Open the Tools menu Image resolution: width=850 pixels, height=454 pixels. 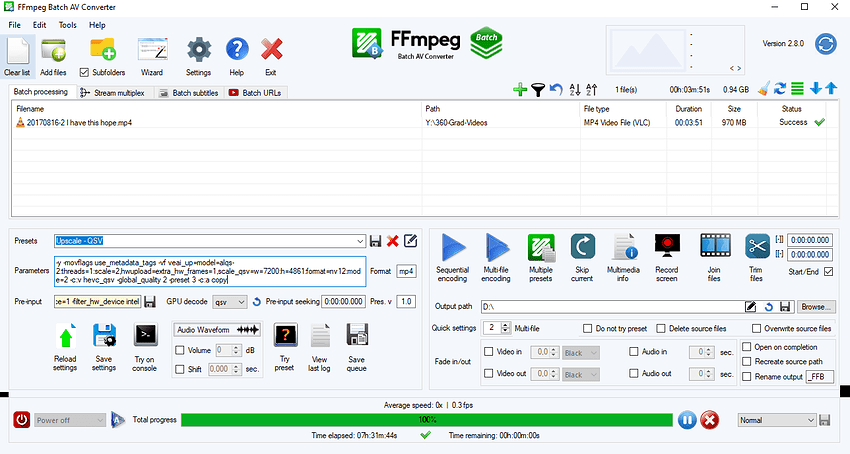(x=67, y=24)
